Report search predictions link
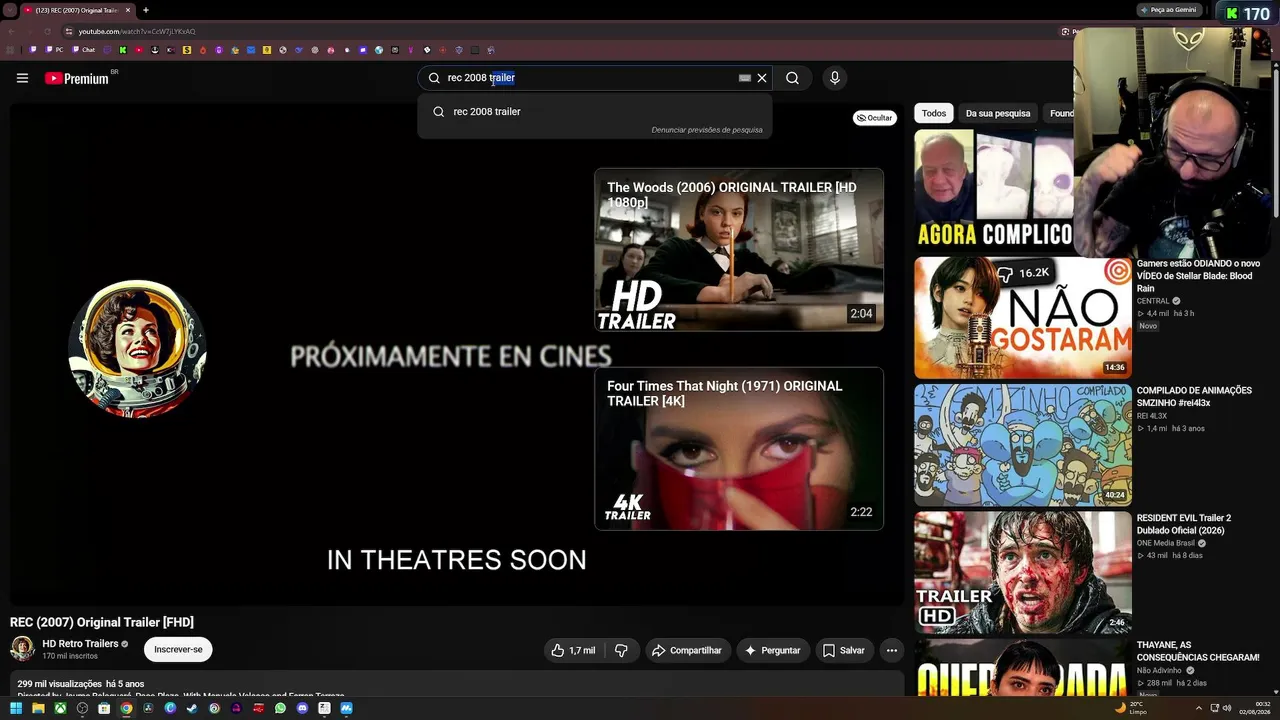The width and height of the screenshot is (1280, 720). [707, 130]
